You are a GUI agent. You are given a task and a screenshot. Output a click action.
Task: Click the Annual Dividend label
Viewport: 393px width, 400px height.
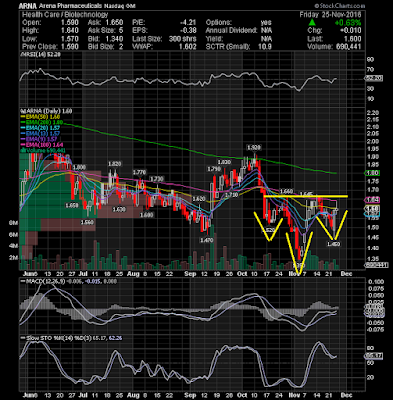coord(231,31)
